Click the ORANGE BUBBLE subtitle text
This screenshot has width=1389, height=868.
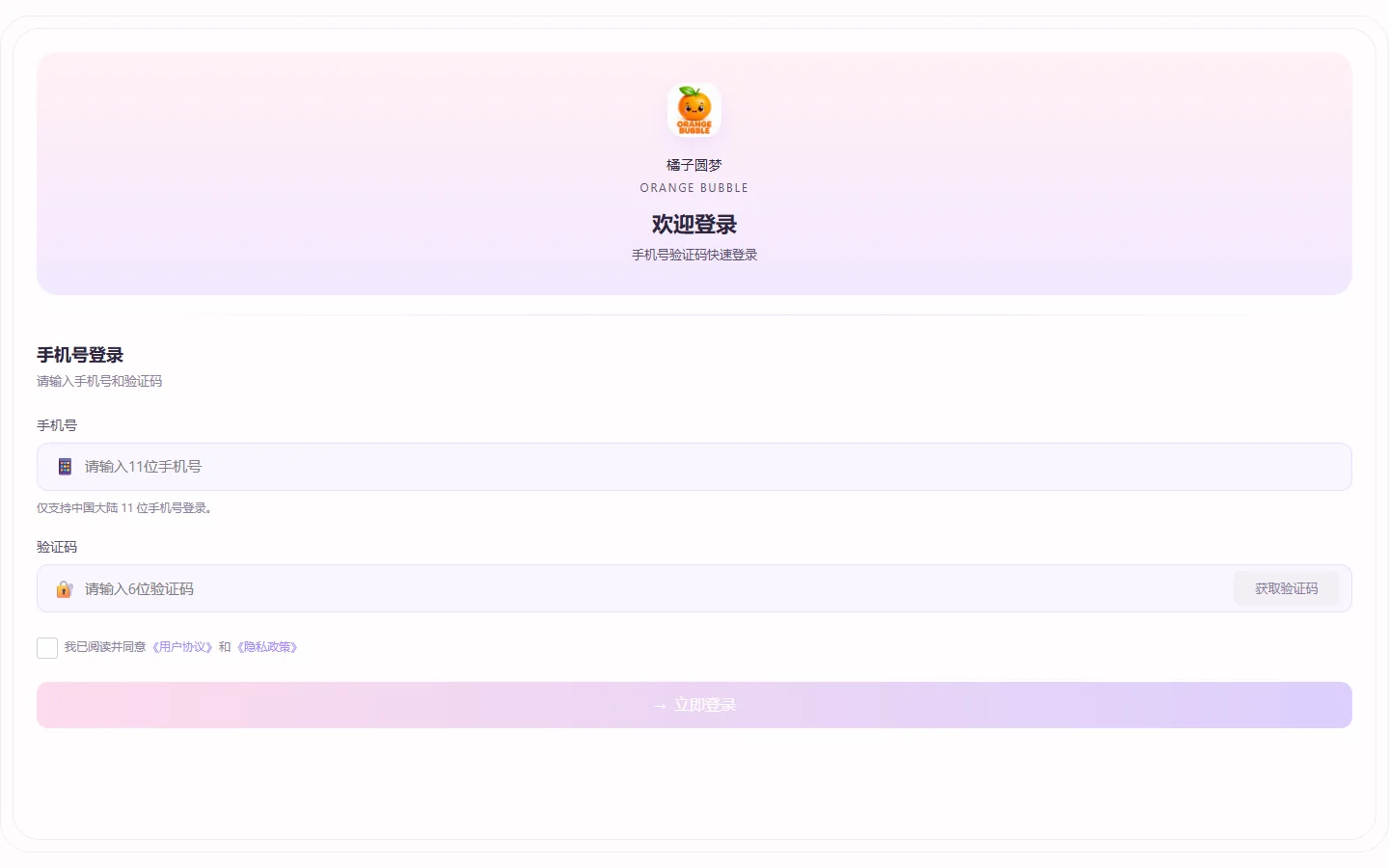694,188
